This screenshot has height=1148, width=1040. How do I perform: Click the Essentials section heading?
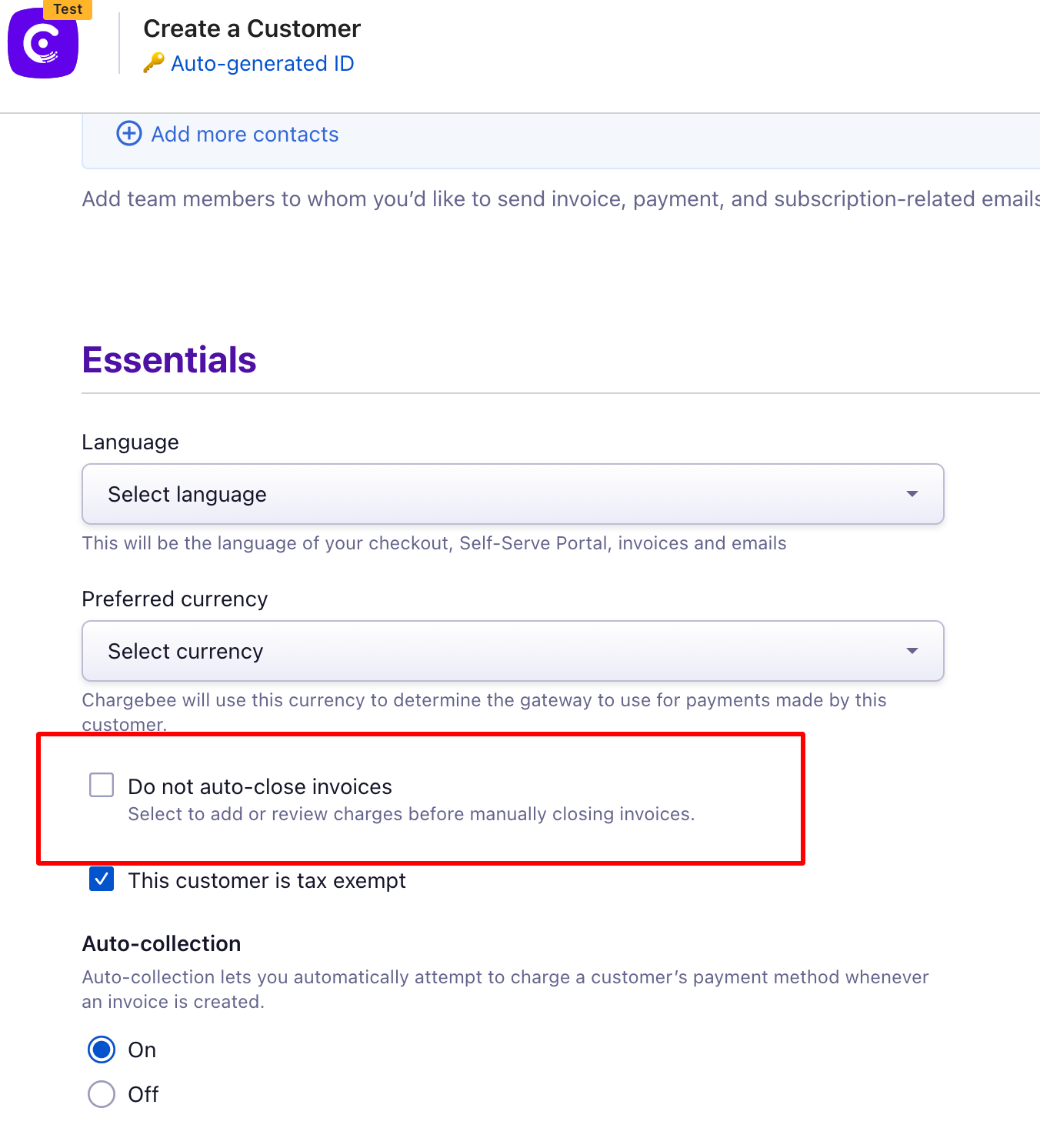tap(169, 360)
